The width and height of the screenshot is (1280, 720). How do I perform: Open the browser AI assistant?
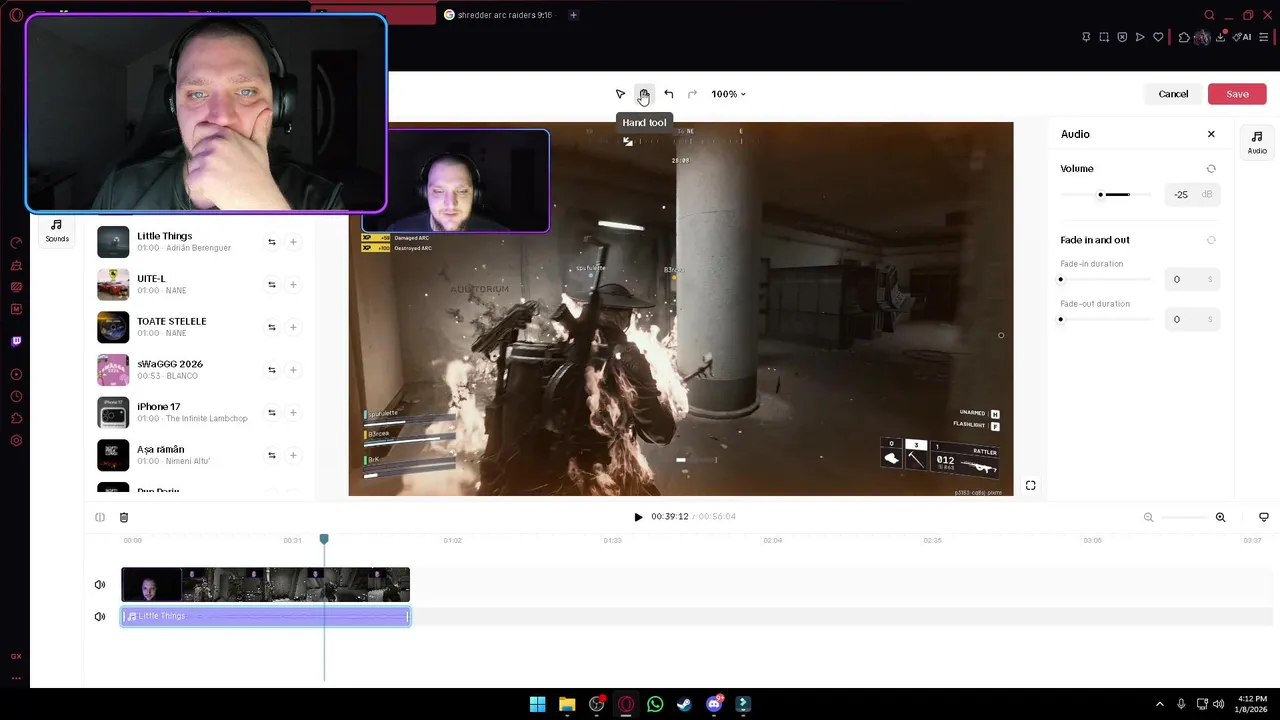click(1242, 37)
